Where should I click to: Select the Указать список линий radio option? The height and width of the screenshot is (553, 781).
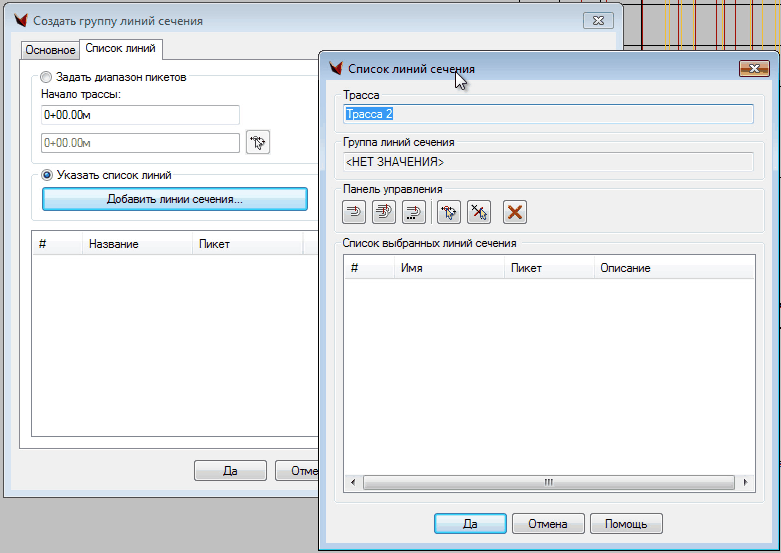click(47, 175)
